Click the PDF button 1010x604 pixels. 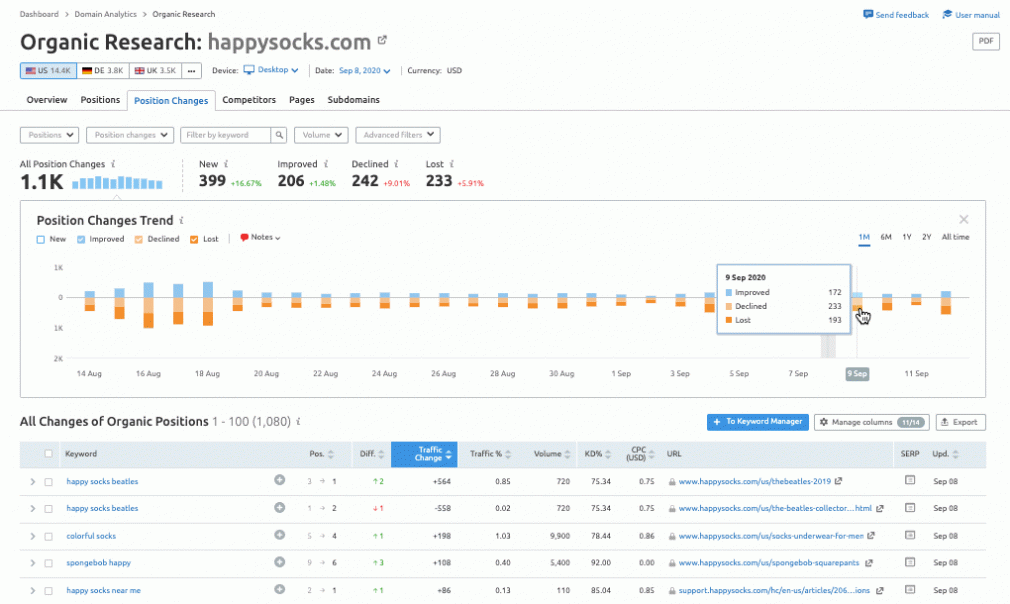(986, 41)
